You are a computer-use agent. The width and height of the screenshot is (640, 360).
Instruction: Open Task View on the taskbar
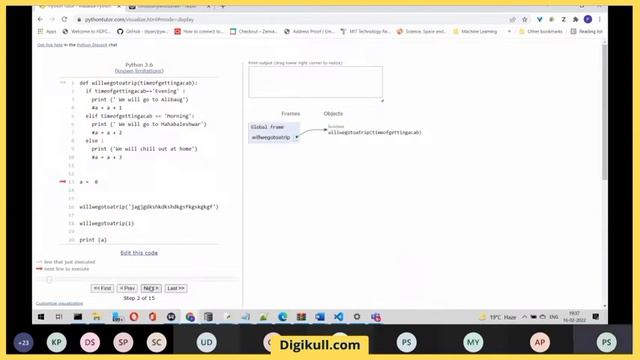(x=59, y=317)
